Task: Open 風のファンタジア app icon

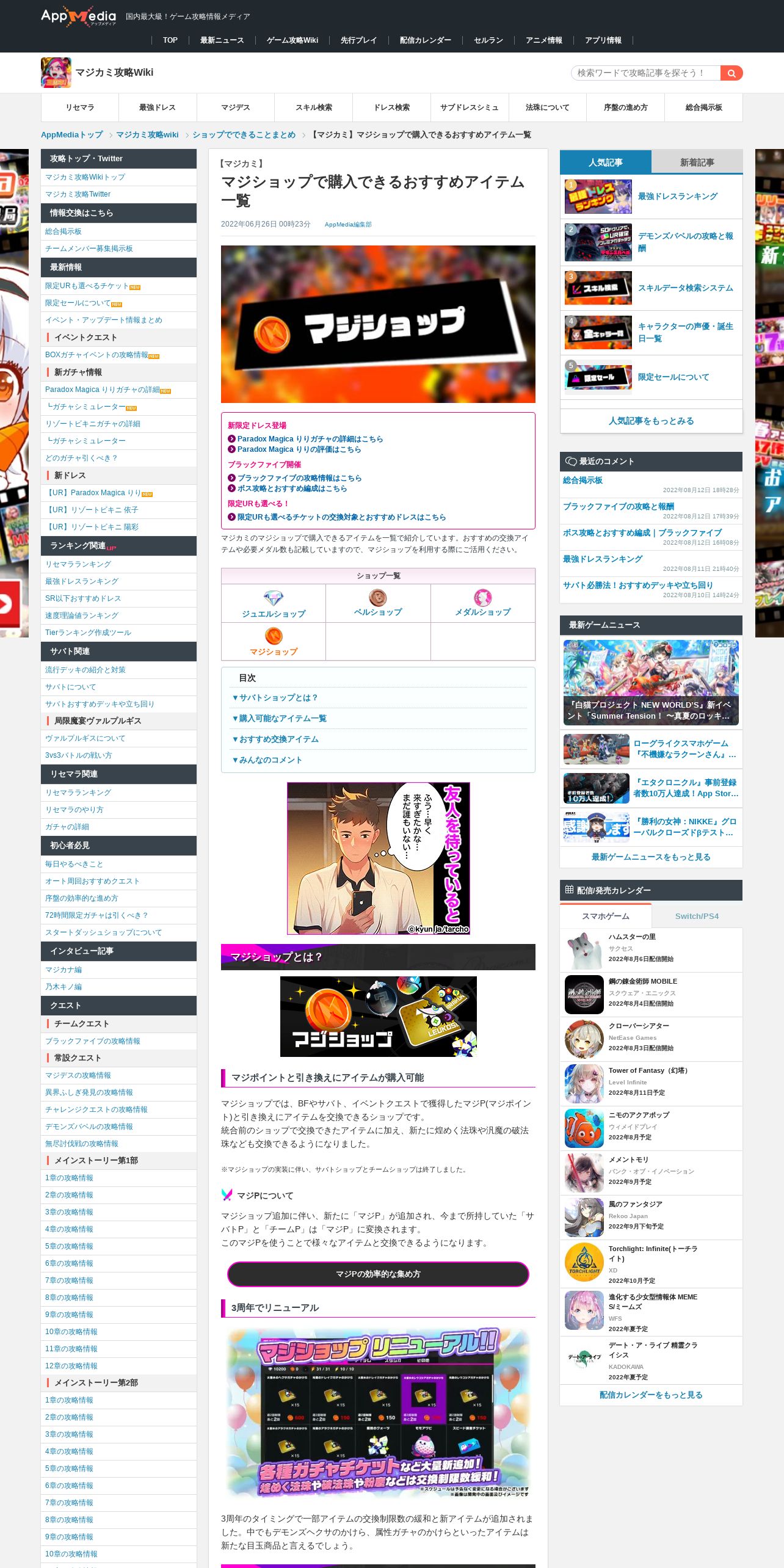Action: point(584,1218)
